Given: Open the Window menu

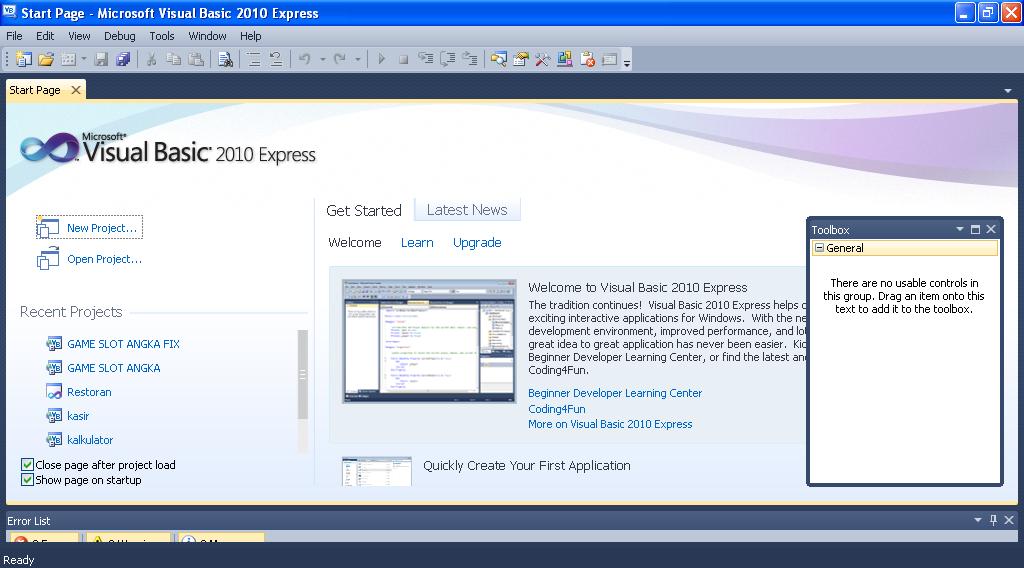Looking at the screenshot, I should pyautogui.click(x=207, y=36).
